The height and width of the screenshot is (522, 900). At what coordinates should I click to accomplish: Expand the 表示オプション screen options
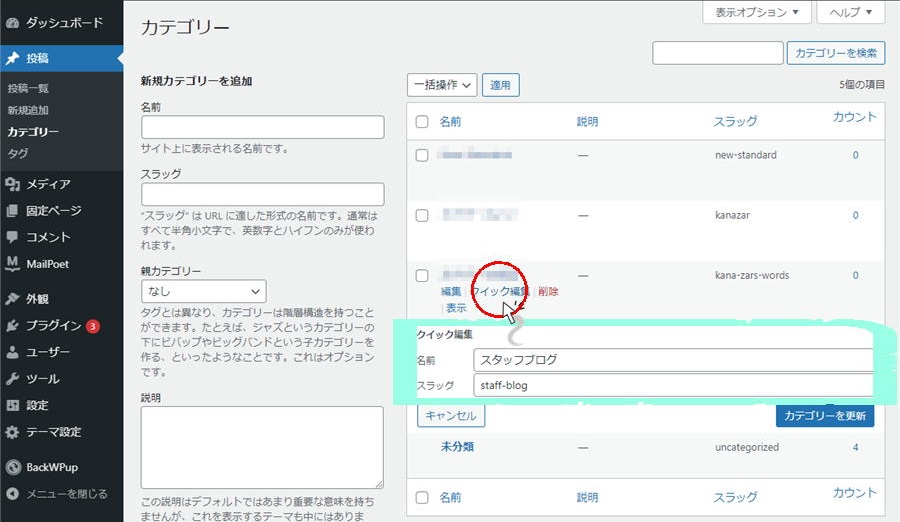756,13
